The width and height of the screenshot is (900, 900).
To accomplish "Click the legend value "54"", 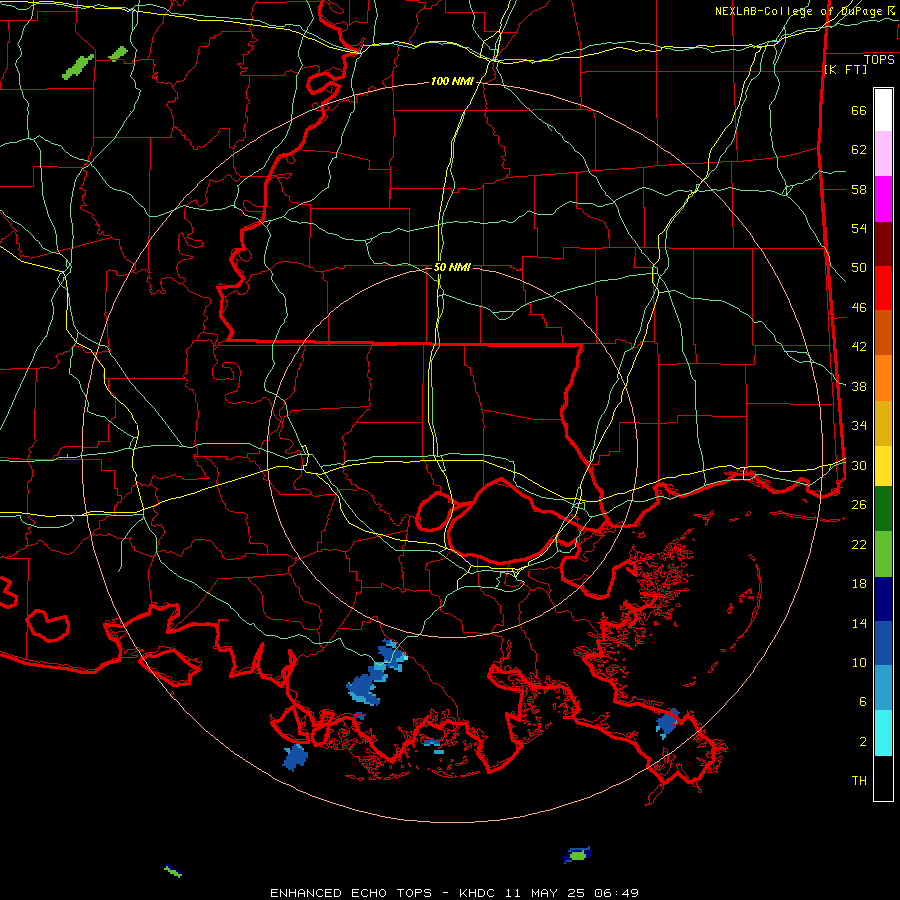I will click(859, 228).
